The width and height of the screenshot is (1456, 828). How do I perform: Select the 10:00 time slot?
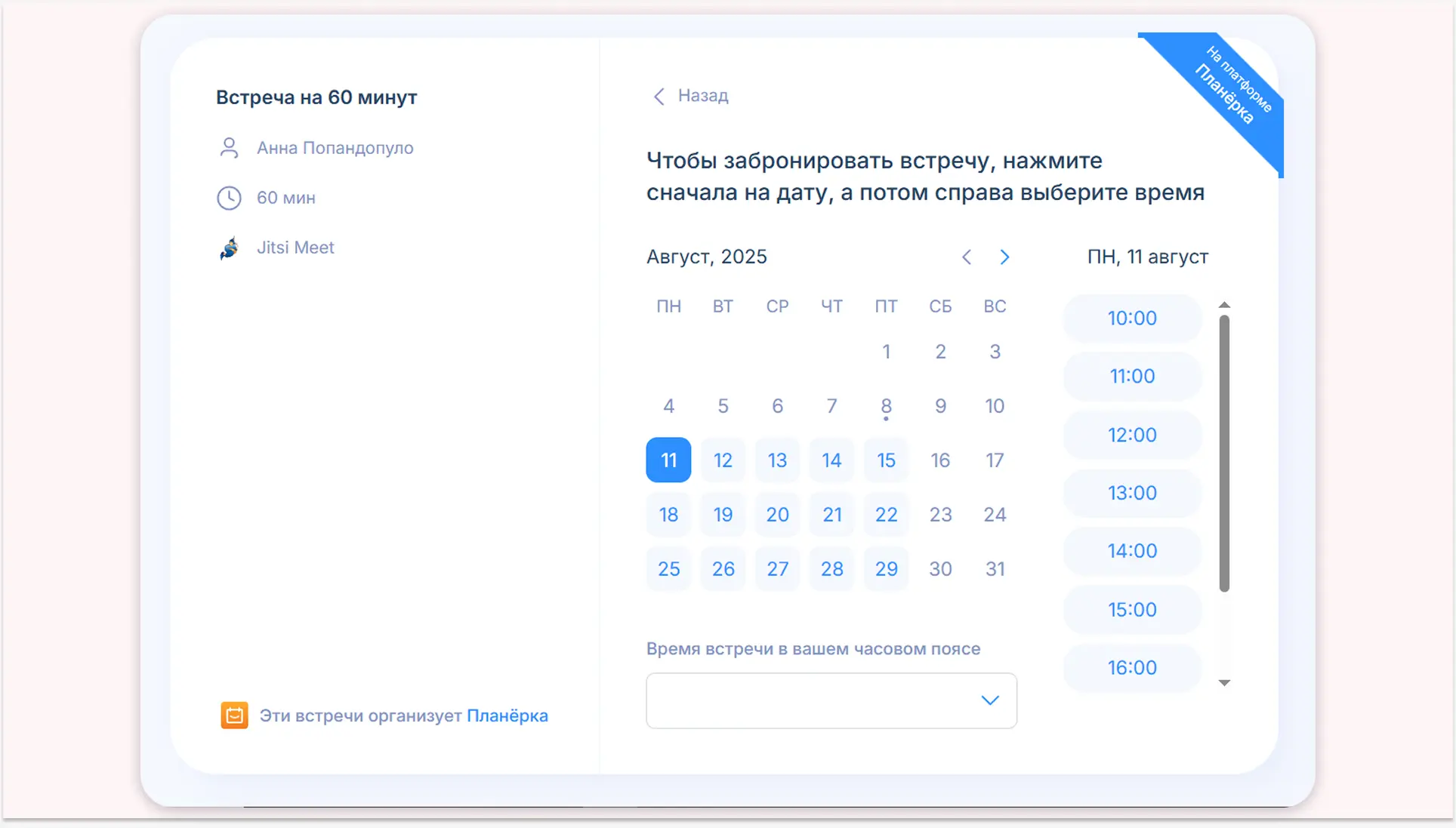coord(1131,319)
